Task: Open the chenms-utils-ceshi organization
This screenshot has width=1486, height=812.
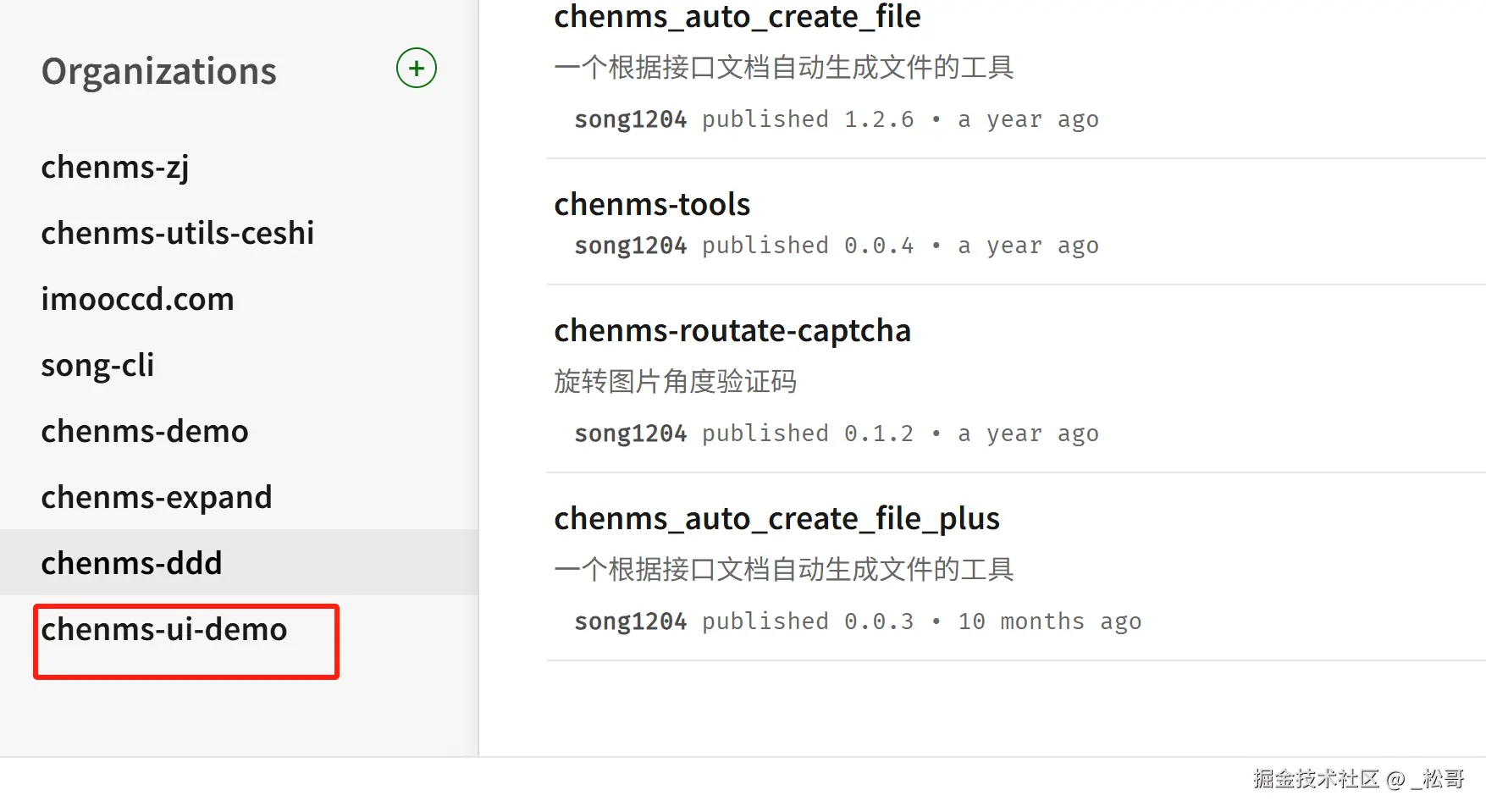Action: click(x=178, y=234)
